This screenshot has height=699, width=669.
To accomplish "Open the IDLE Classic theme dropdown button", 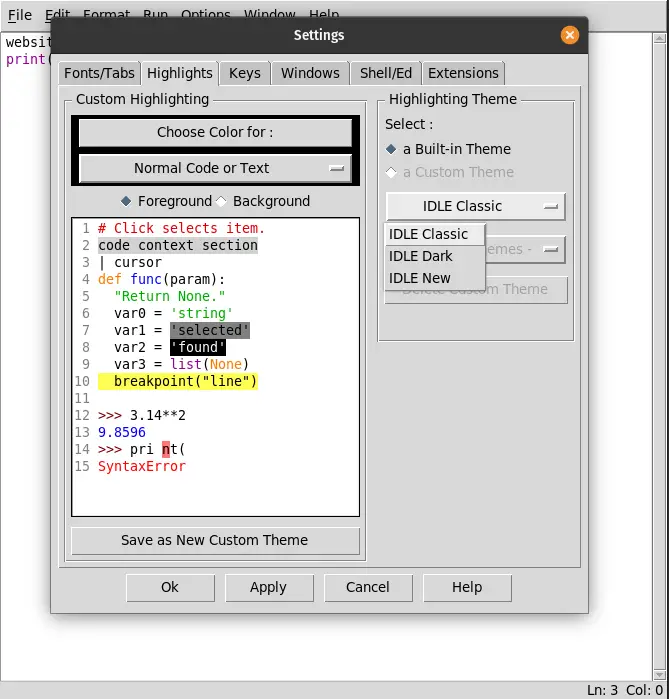I will (x=476, y=206).
